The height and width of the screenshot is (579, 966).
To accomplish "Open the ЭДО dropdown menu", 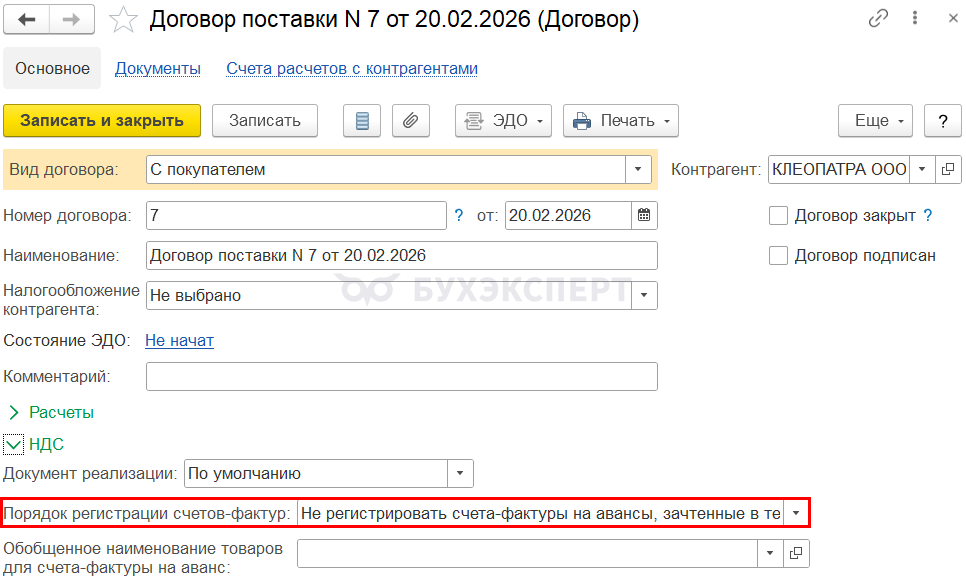I will coord(503,121).
